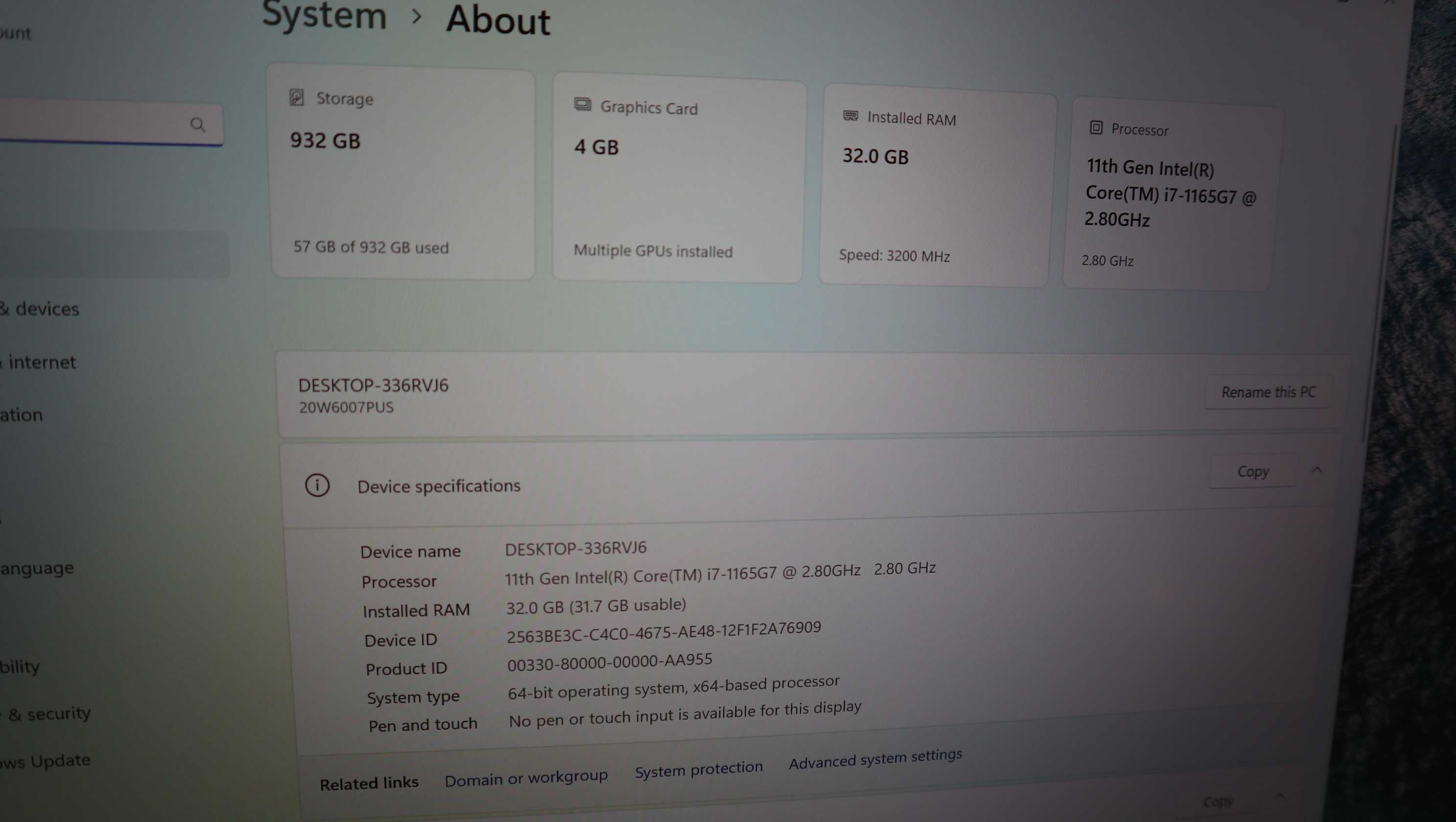The width and height of the screenshot is (1456, 822).
Task: Click the 'unt' account area in sidebar
Action: pyautogui.click(x=15, y=33)
